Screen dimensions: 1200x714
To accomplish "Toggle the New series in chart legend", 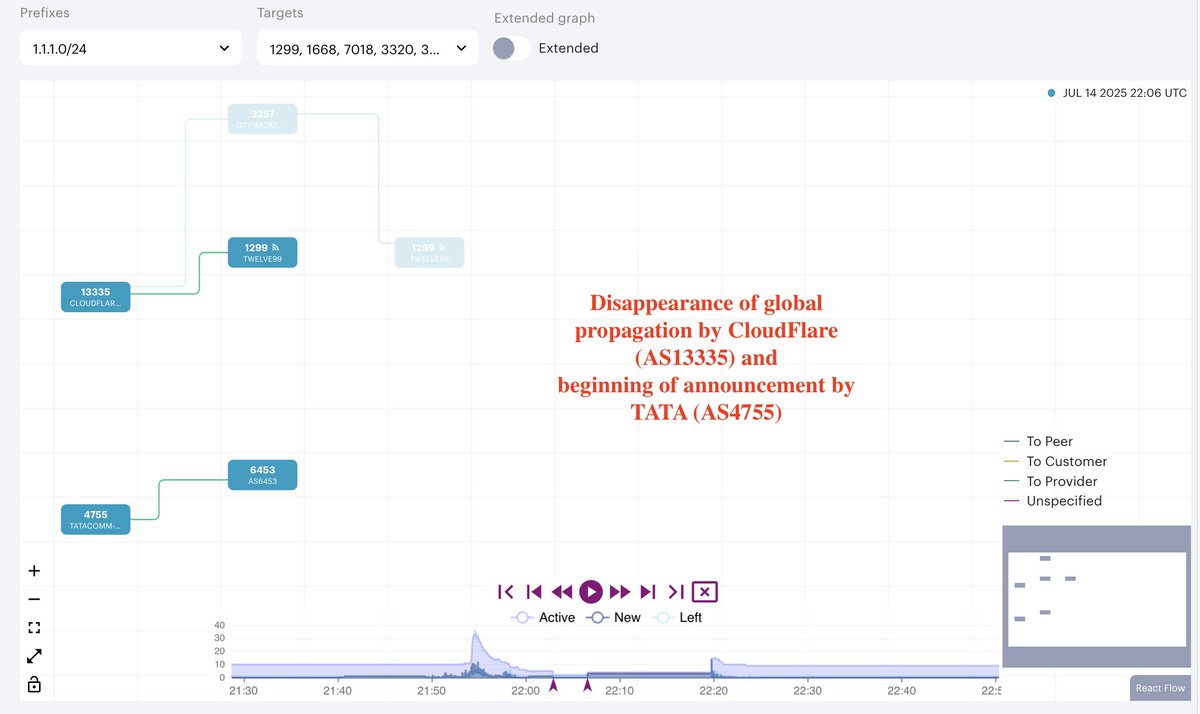I will tap(613, 618).
